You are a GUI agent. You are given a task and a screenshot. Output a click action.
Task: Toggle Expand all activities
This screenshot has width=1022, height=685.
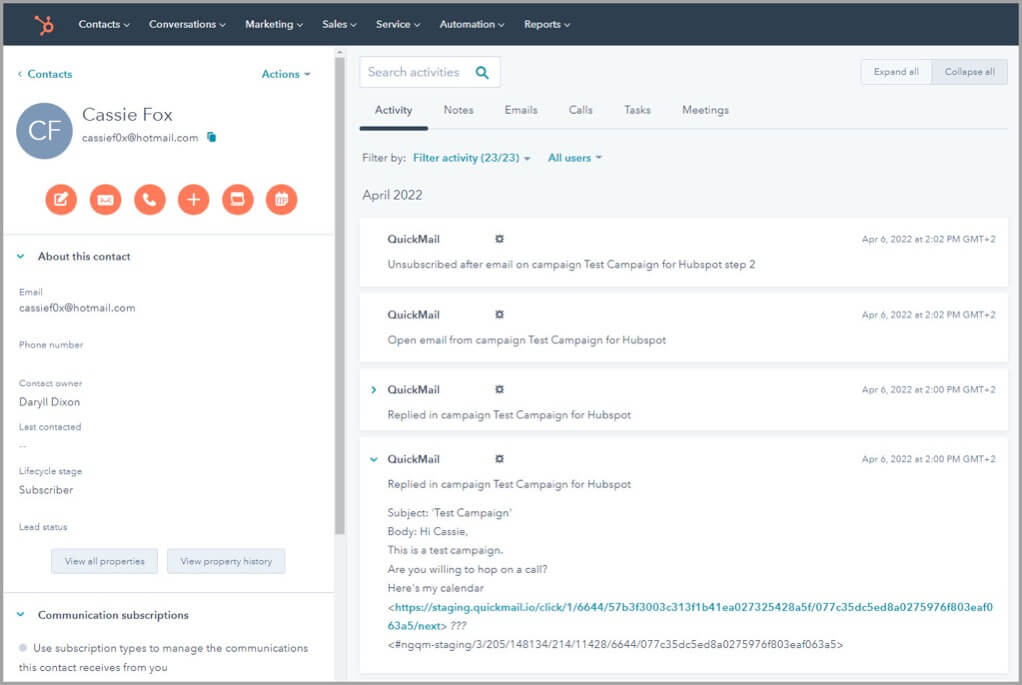click(x=896, y=72)
